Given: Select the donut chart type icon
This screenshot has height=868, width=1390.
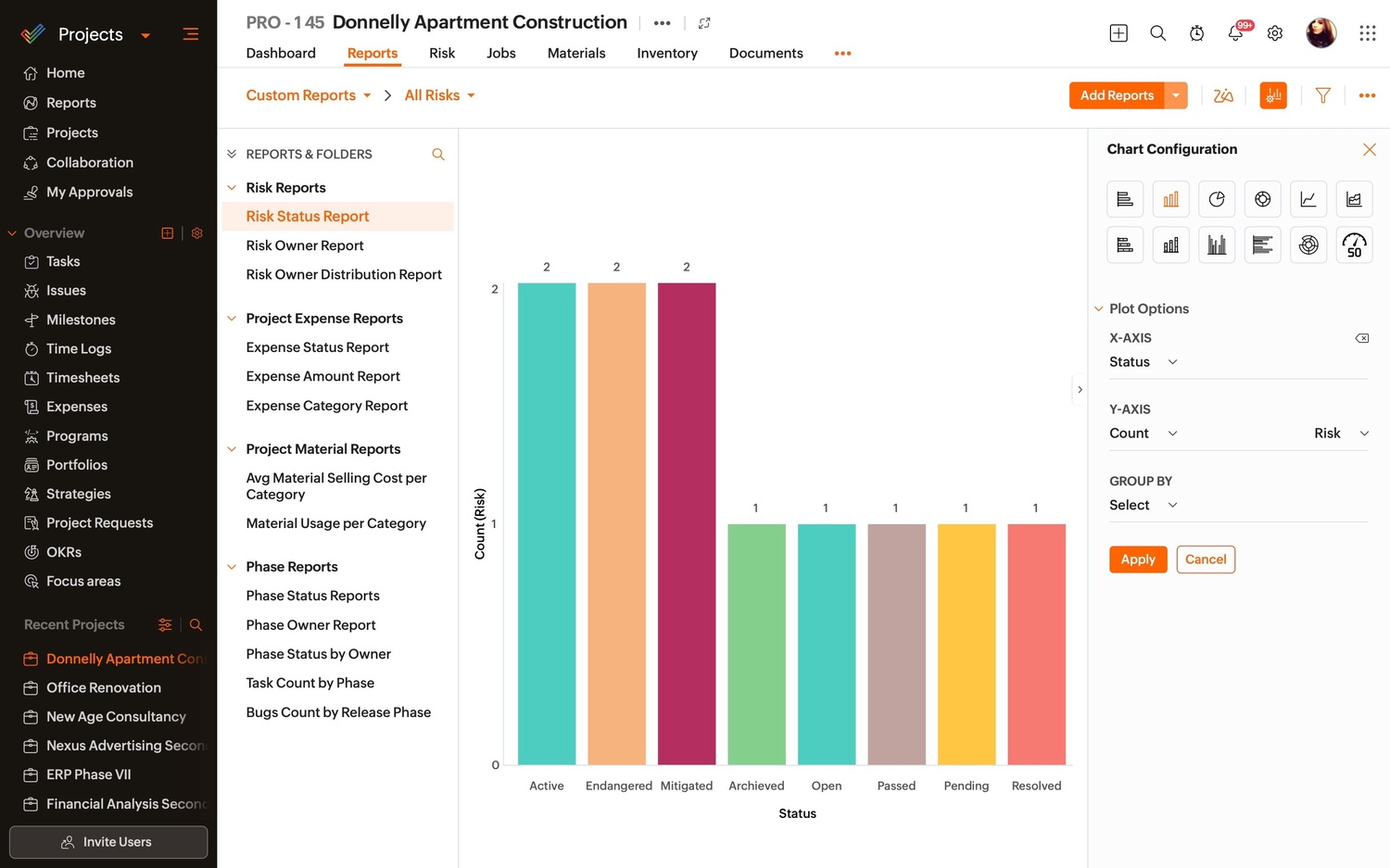Looking at the screenshot, I should [x=1262, y=199].
